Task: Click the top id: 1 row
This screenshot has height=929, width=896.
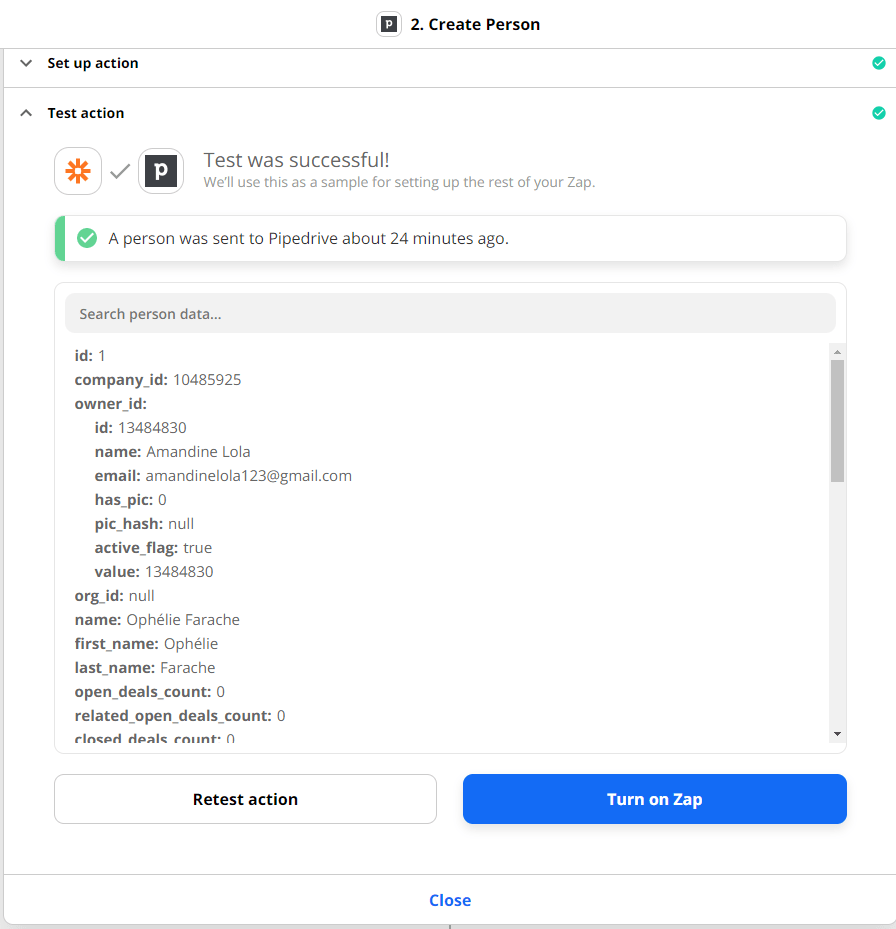Action: 90,355
